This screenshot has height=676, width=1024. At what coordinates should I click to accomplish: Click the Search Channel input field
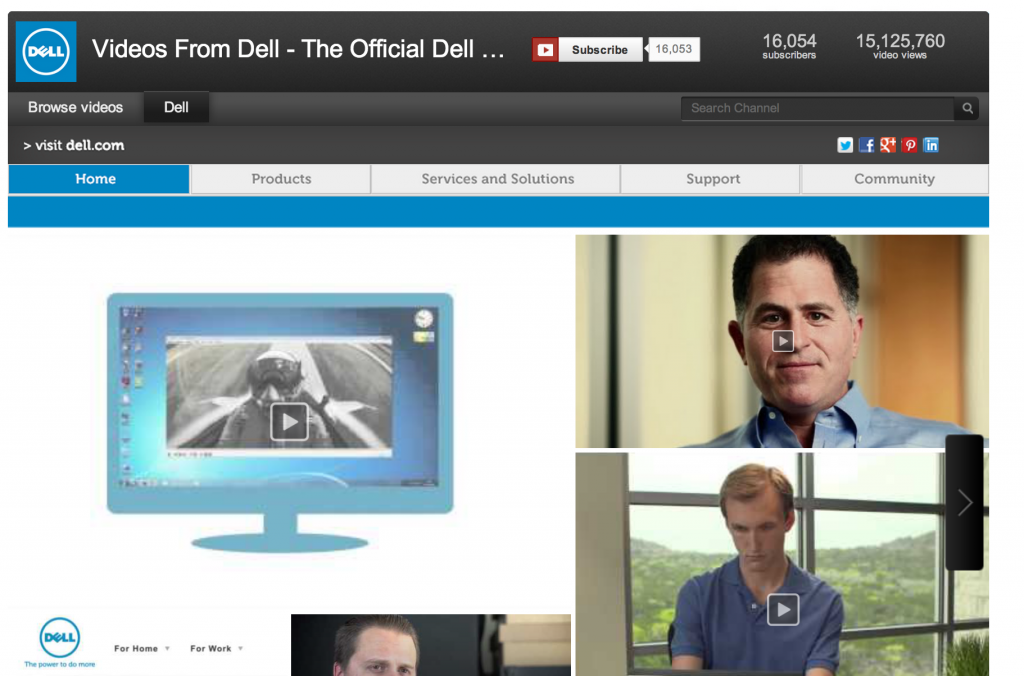[x=817, y=108]
